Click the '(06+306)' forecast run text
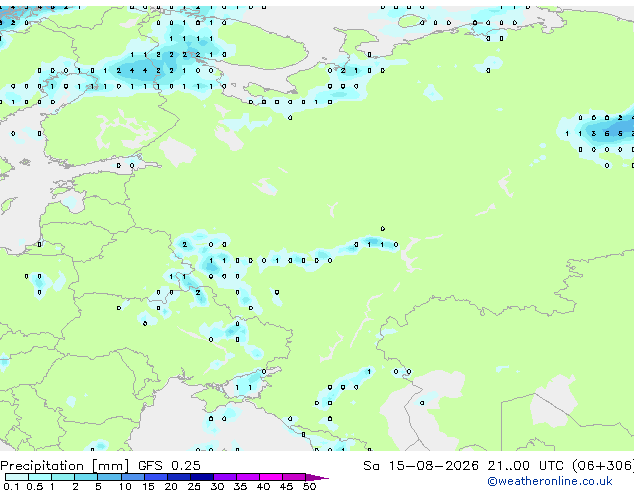634x490 pixels. coord(603,466)
